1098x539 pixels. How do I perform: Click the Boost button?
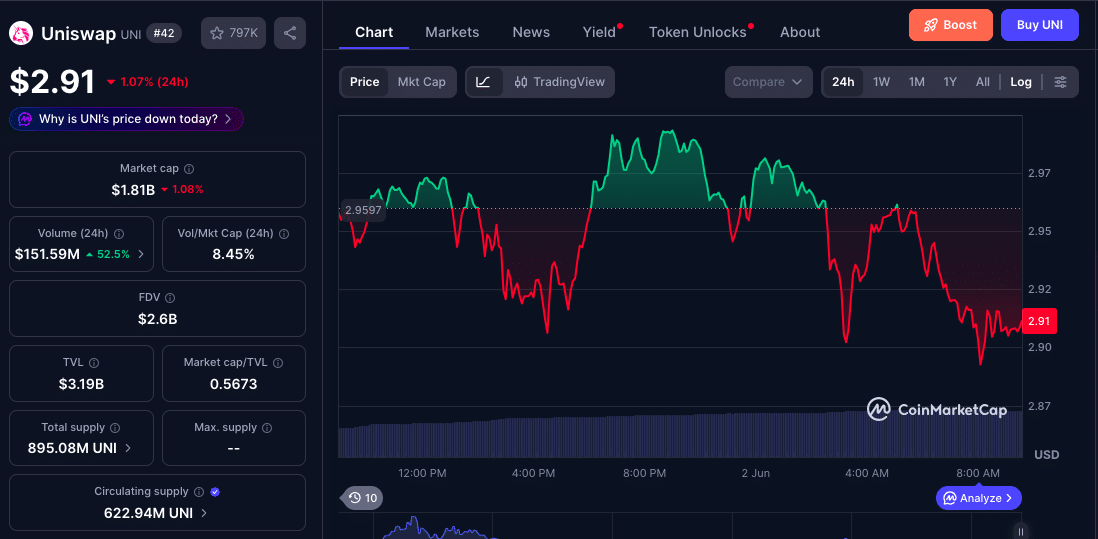click(950, 25)
